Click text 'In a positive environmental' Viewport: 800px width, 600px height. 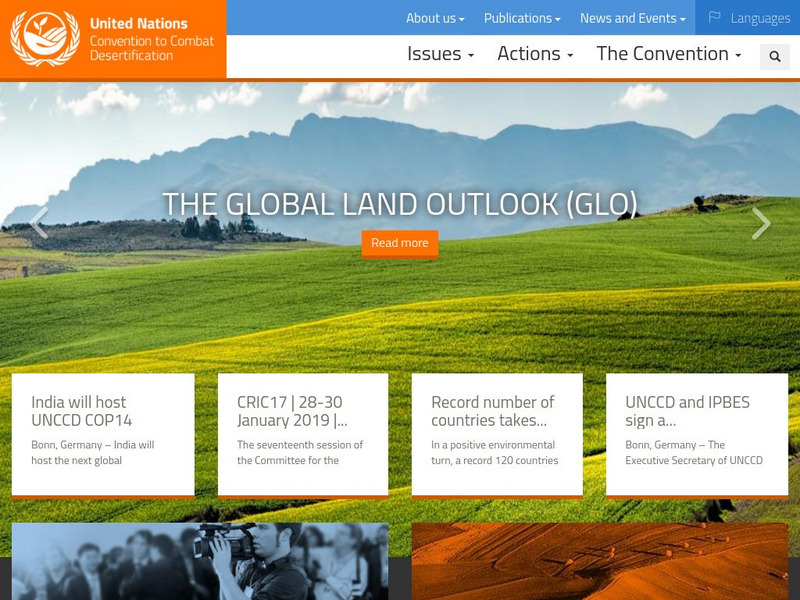coord(493,445)
